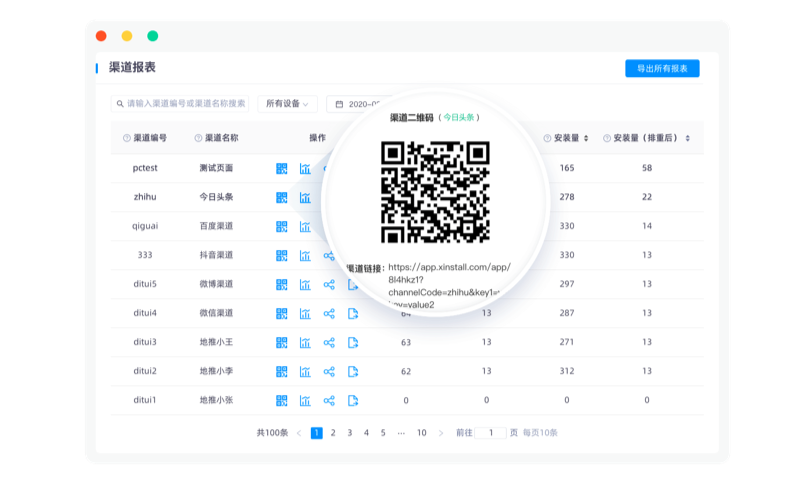
Task: Go to page 3 in pagination
Action: click(349, 433)
